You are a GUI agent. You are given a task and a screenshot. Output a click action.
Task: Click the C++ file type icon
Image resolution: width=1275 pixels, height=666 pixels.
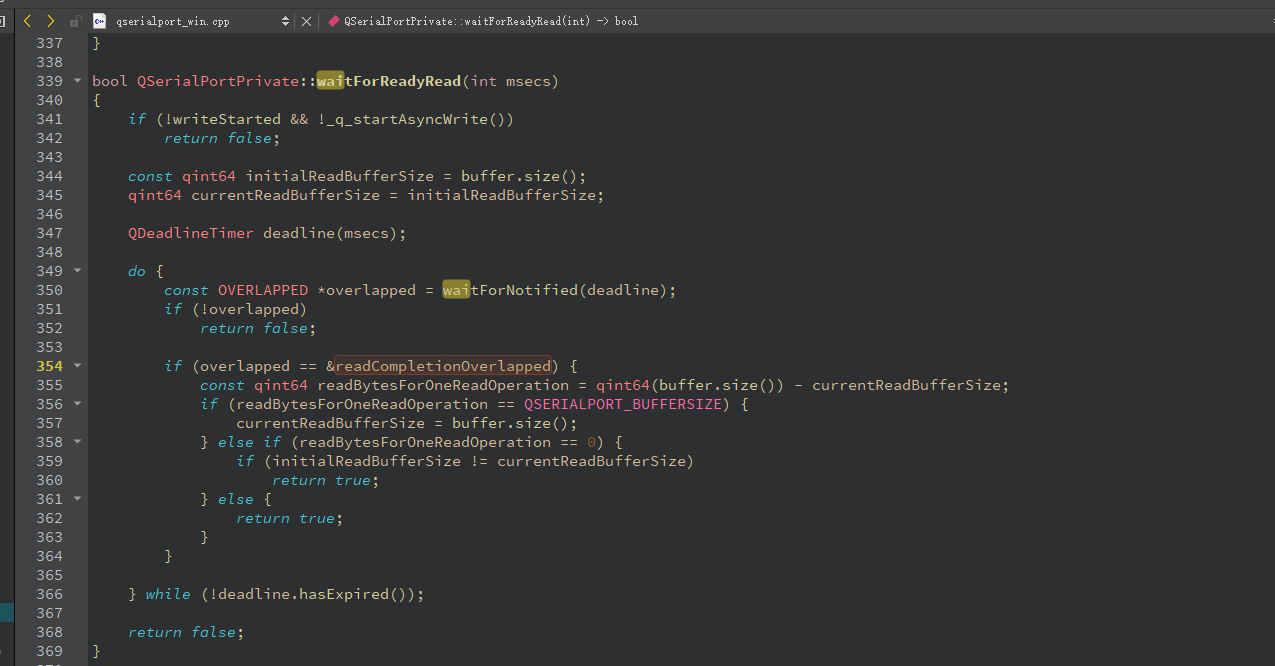pyautogui.click(x=99, y=20)
